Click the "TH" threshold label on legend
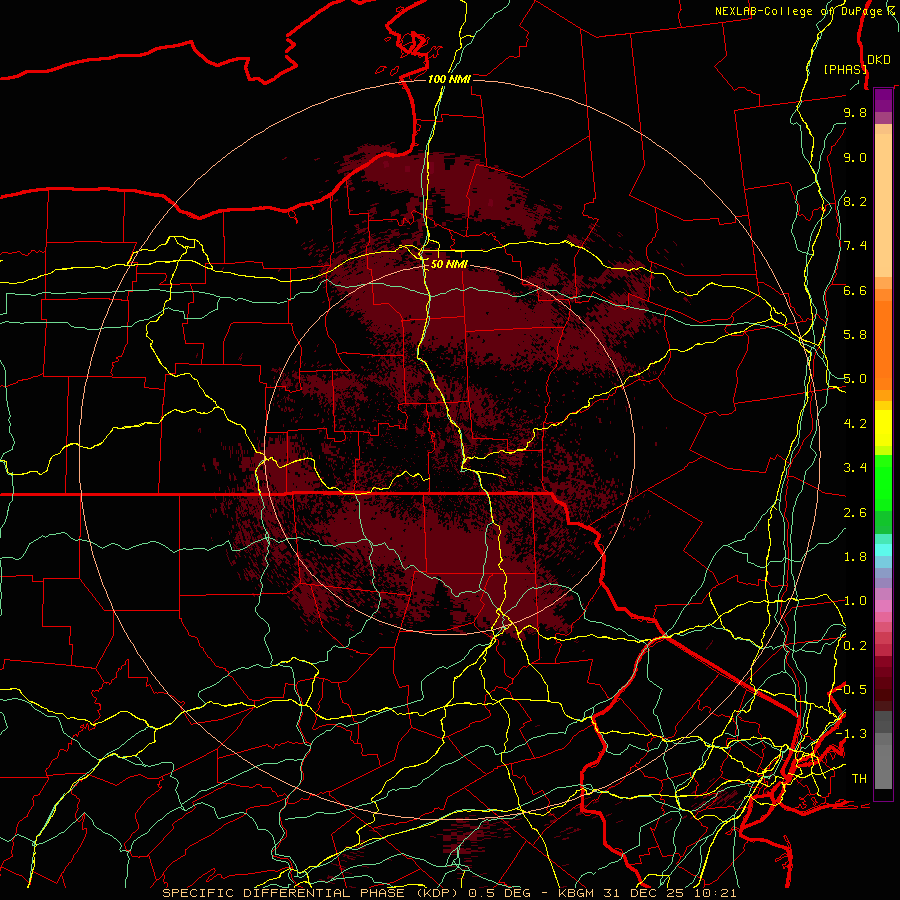Image resolution: width=900 pixels, height=900 pixels. point(859,778)
